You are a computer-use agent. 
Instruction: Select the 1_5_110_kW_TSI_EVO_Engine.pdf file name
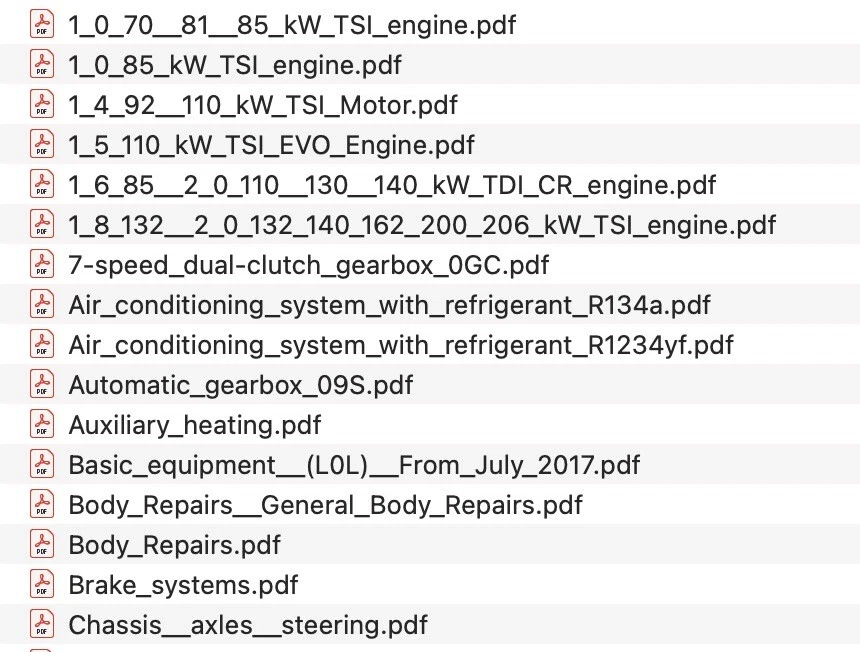[272, 144]
